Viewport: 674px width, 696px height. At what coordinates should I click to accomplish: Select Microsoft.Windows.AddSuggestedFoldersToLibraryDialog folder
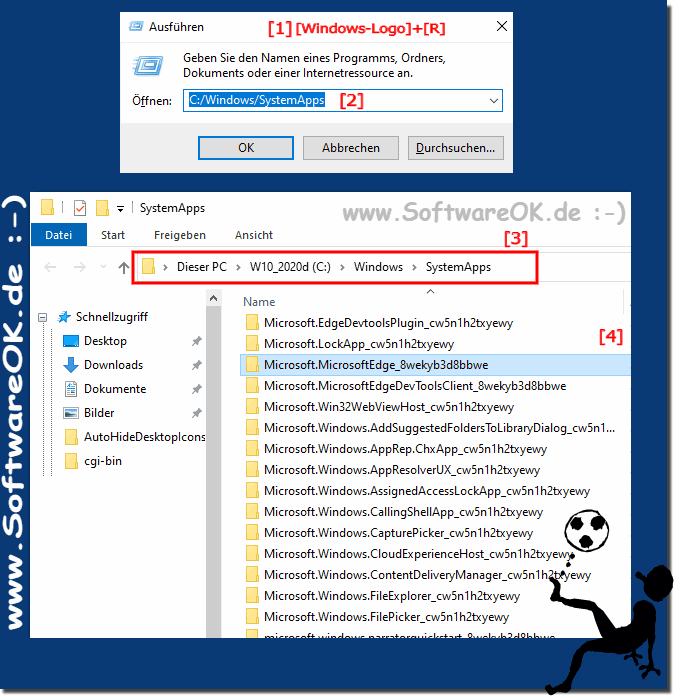click(440, 428)
